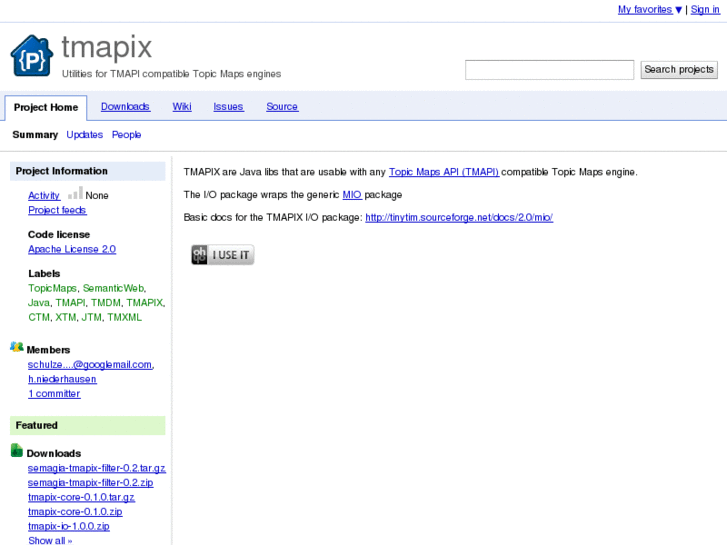Click the TopicMaps label
727x545 pixels.
[x=52, y=288]
